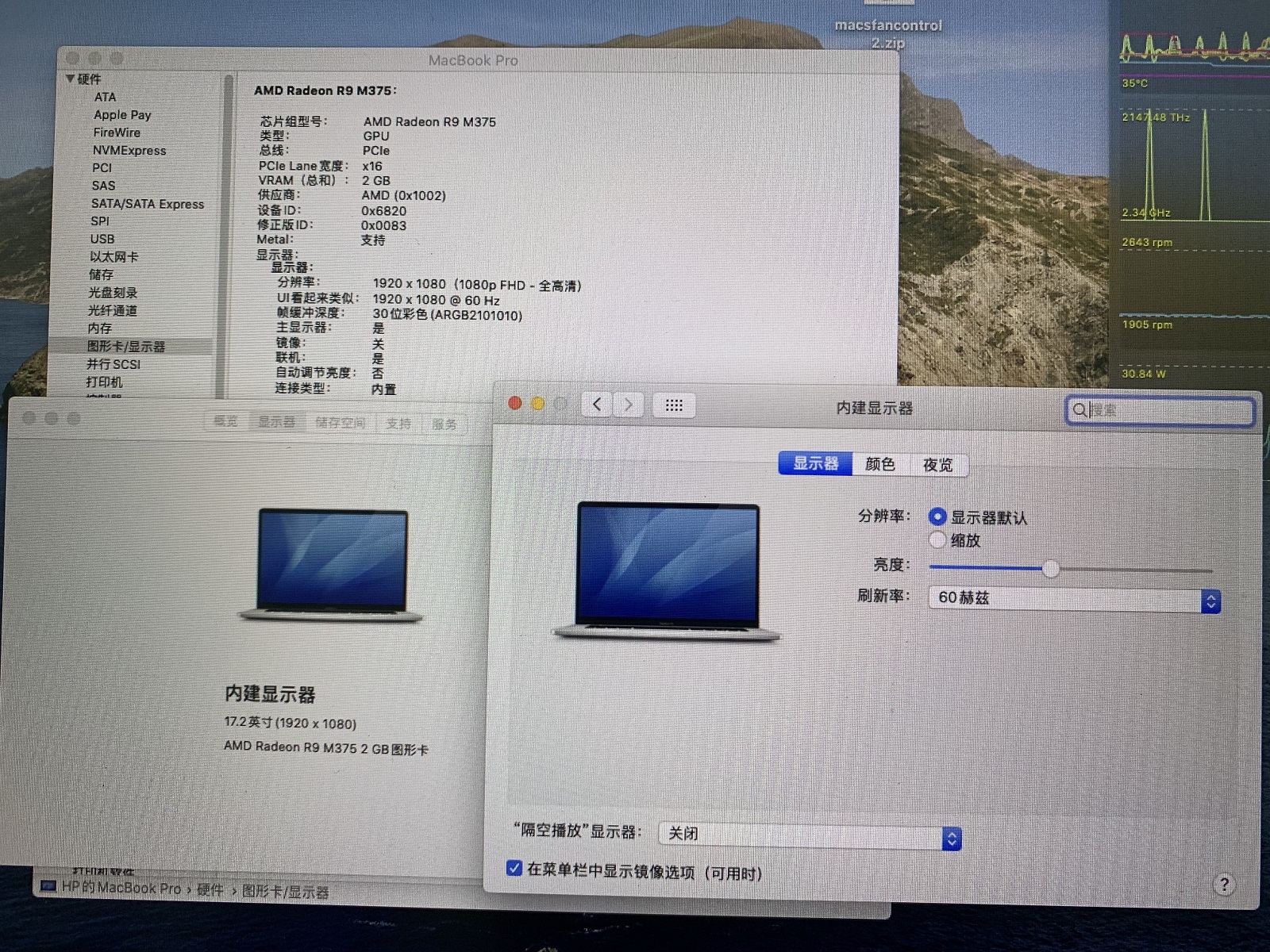This screenshot has height=952, width=1270.
Task: Go forward in the Displays preferences window
Action: coord(628,405)
